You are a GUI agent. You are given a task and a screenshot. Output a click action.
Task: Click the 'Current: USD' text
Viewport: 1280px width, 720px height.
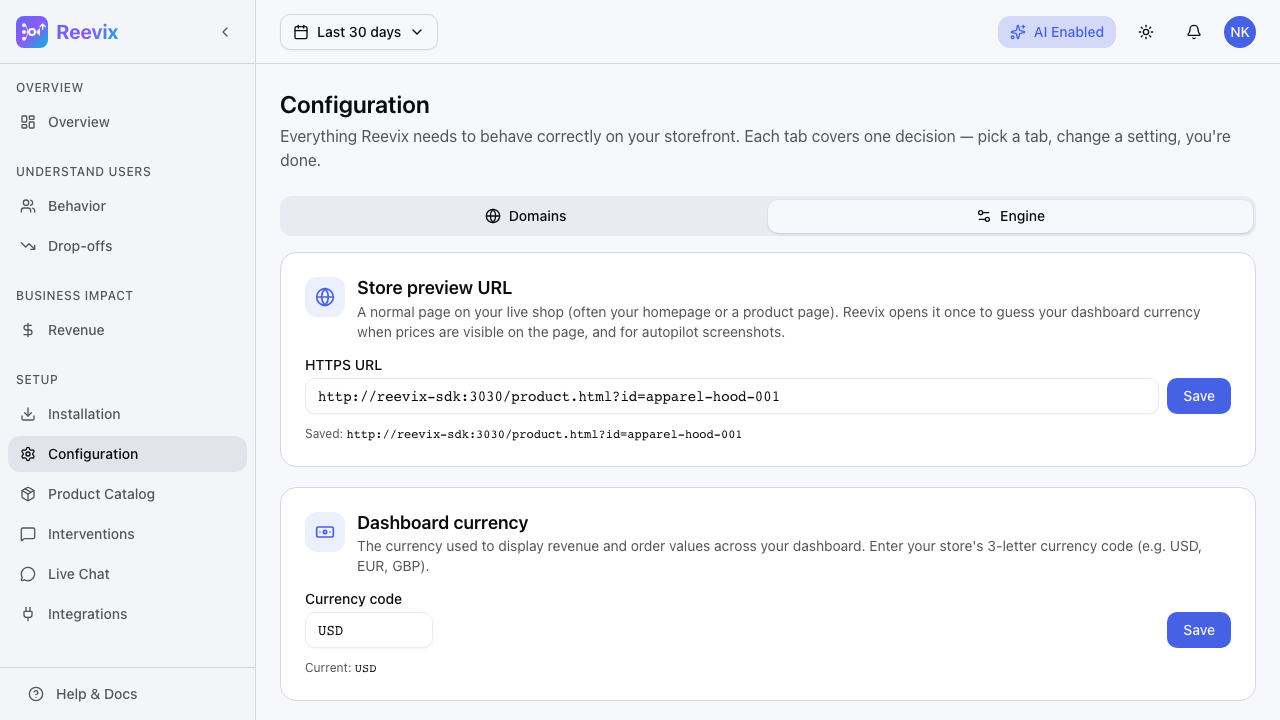click(x=341, y=668)
